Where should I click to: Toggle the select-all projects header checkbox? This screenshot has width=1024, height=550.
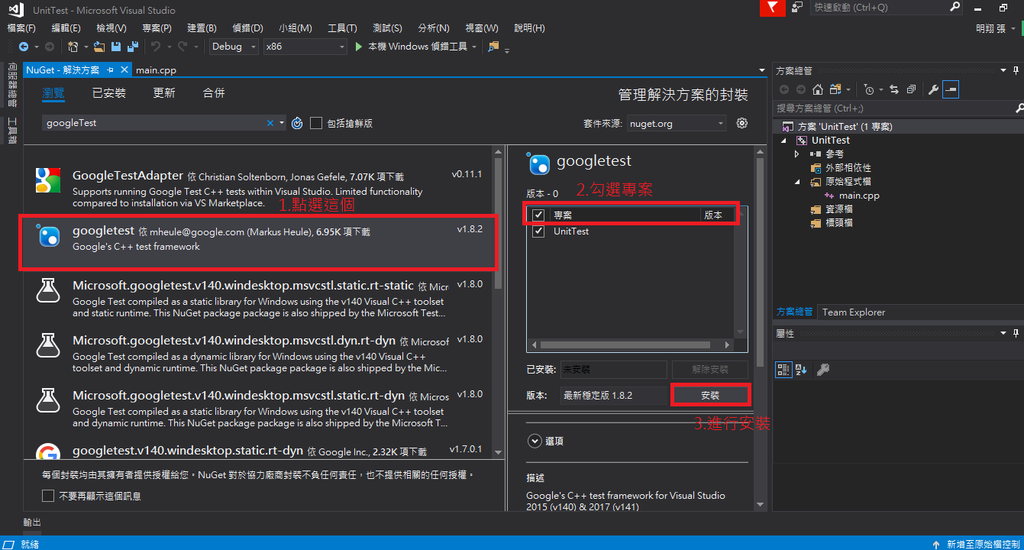tap(538, 215)
